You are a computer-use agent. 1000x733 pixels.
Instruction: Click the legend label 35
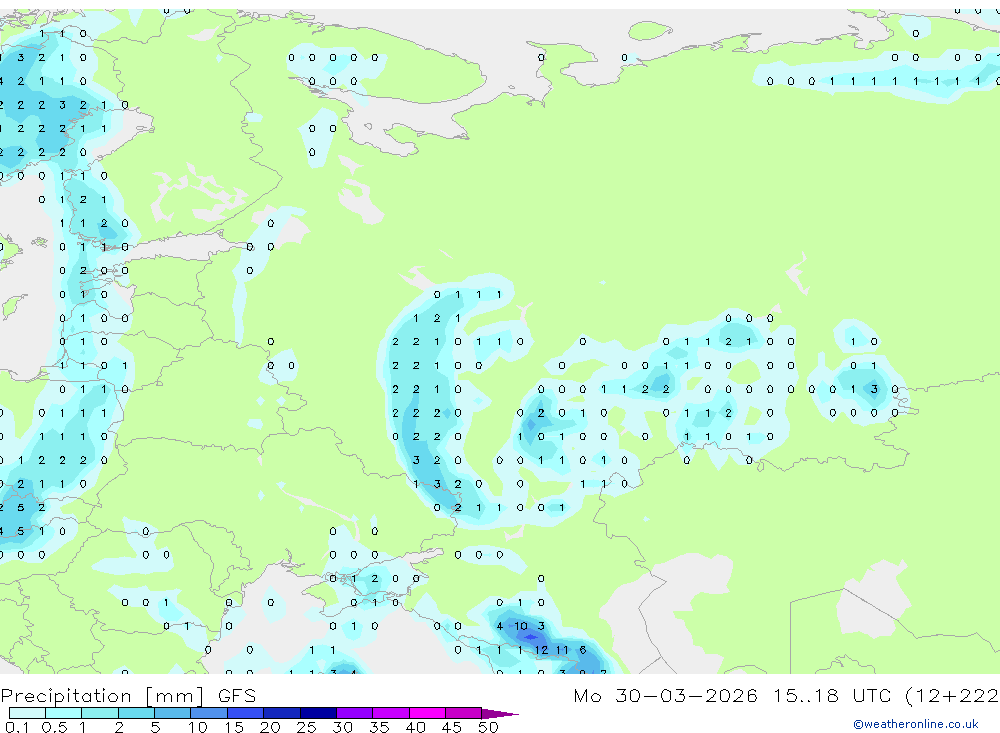click(379, 727)
